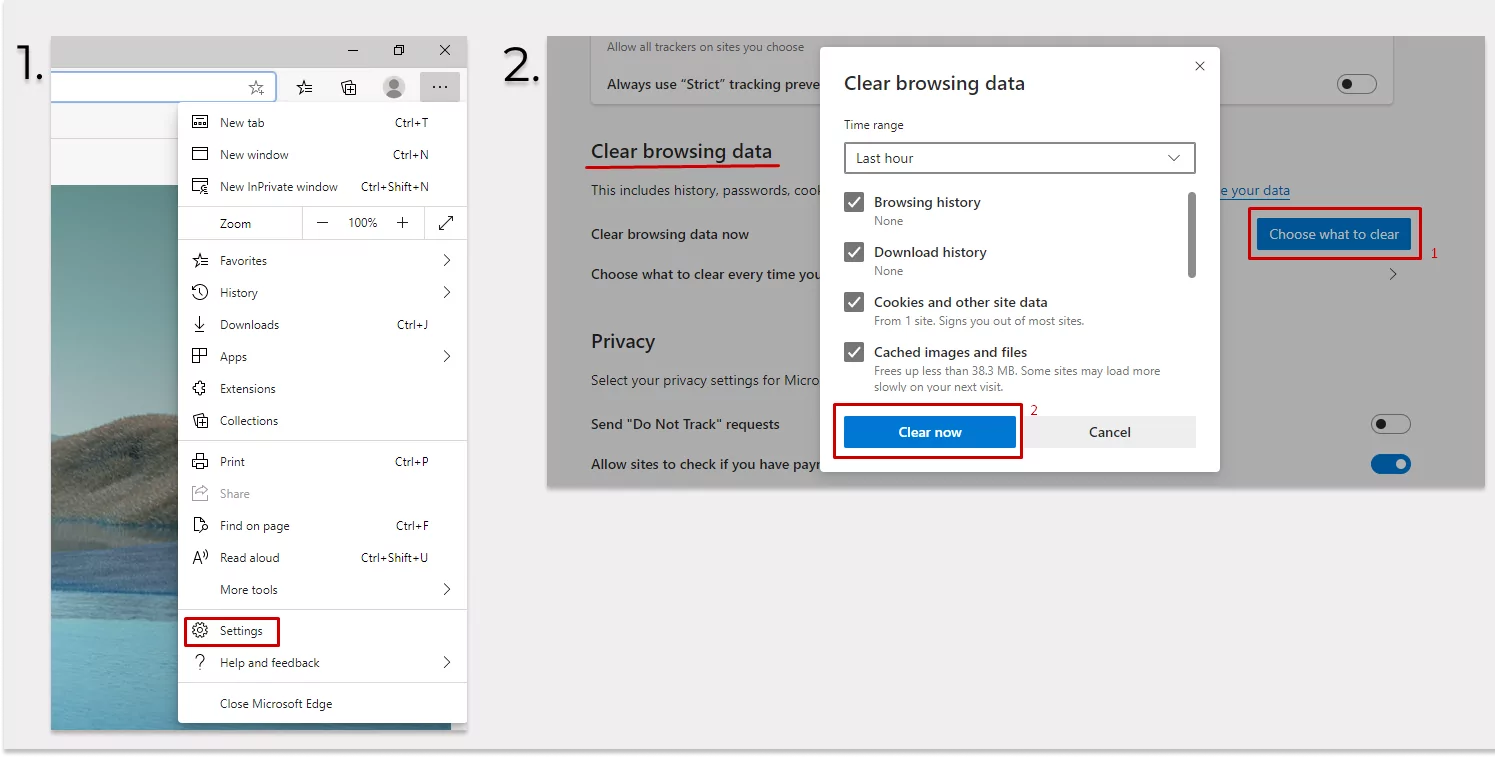The height and width of the screenshot is (757, 1495).
Task: Click the 100% zoom level value
Action: (362, 223)
